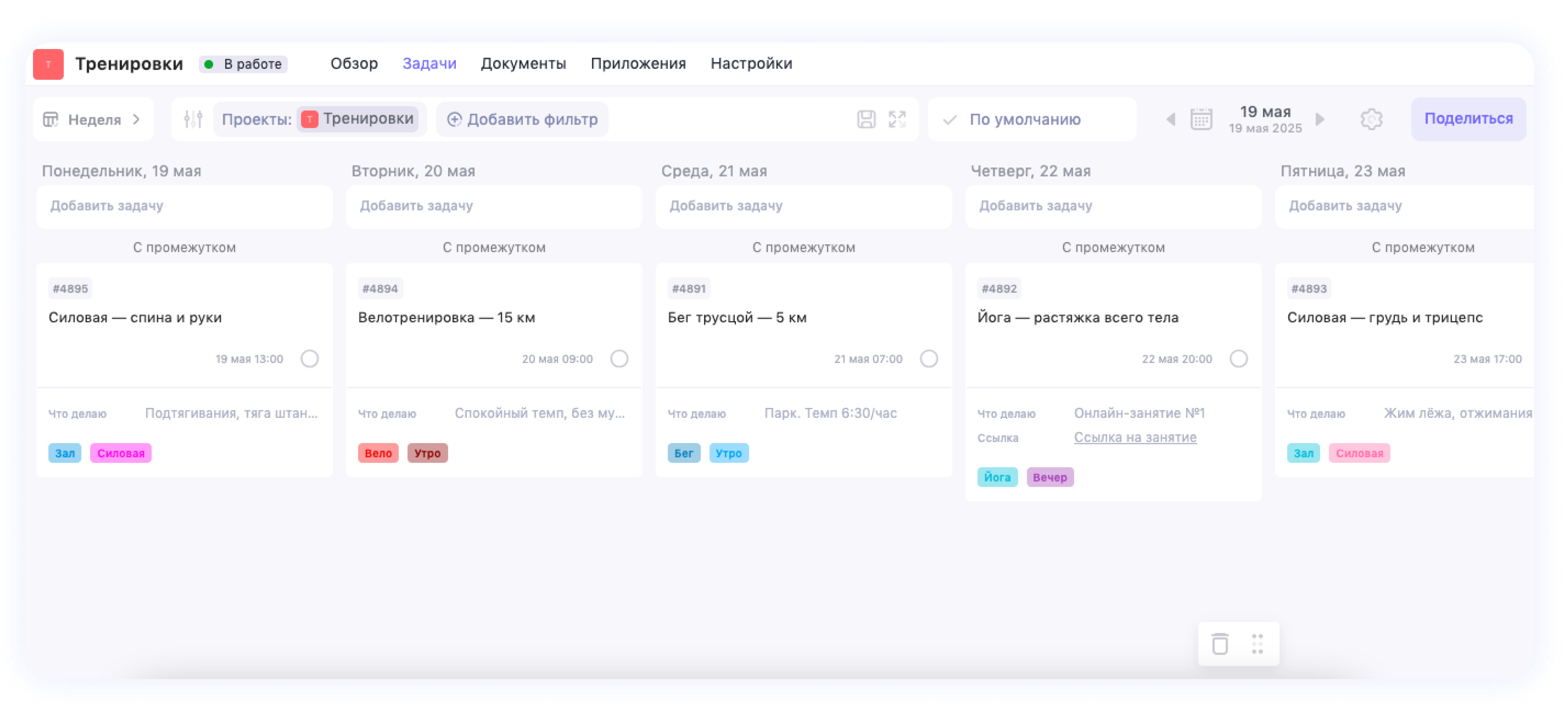Open the calendar date picker icon
The width and height of the screenshot is (1568, 713).
pyautogui.click(x=1201, y=119)
